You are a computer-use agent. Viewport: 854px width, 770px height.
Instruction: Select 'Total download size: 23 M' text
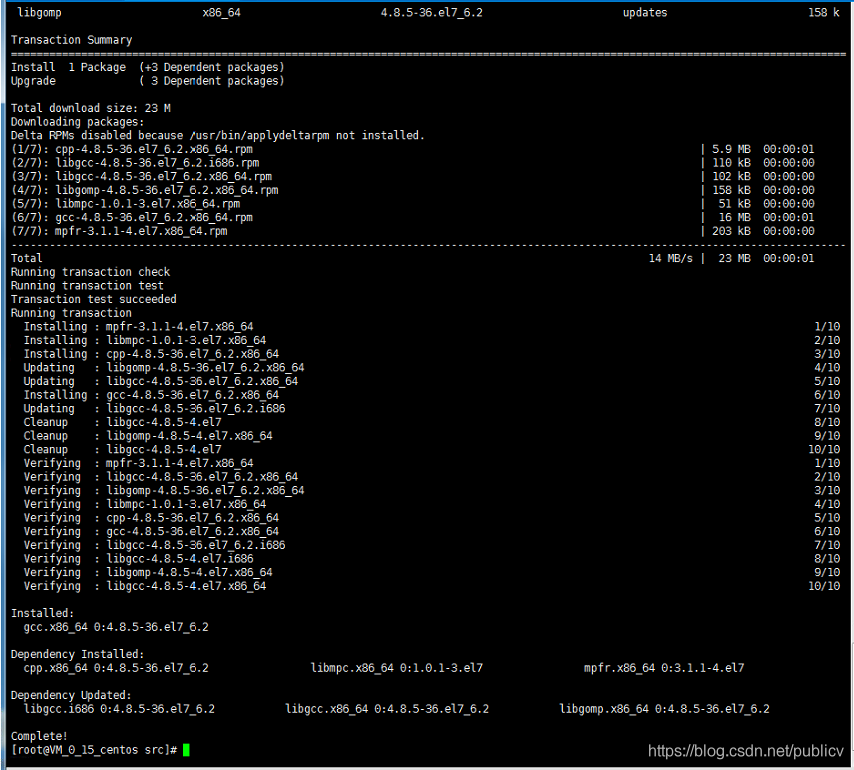pos(91,108)
